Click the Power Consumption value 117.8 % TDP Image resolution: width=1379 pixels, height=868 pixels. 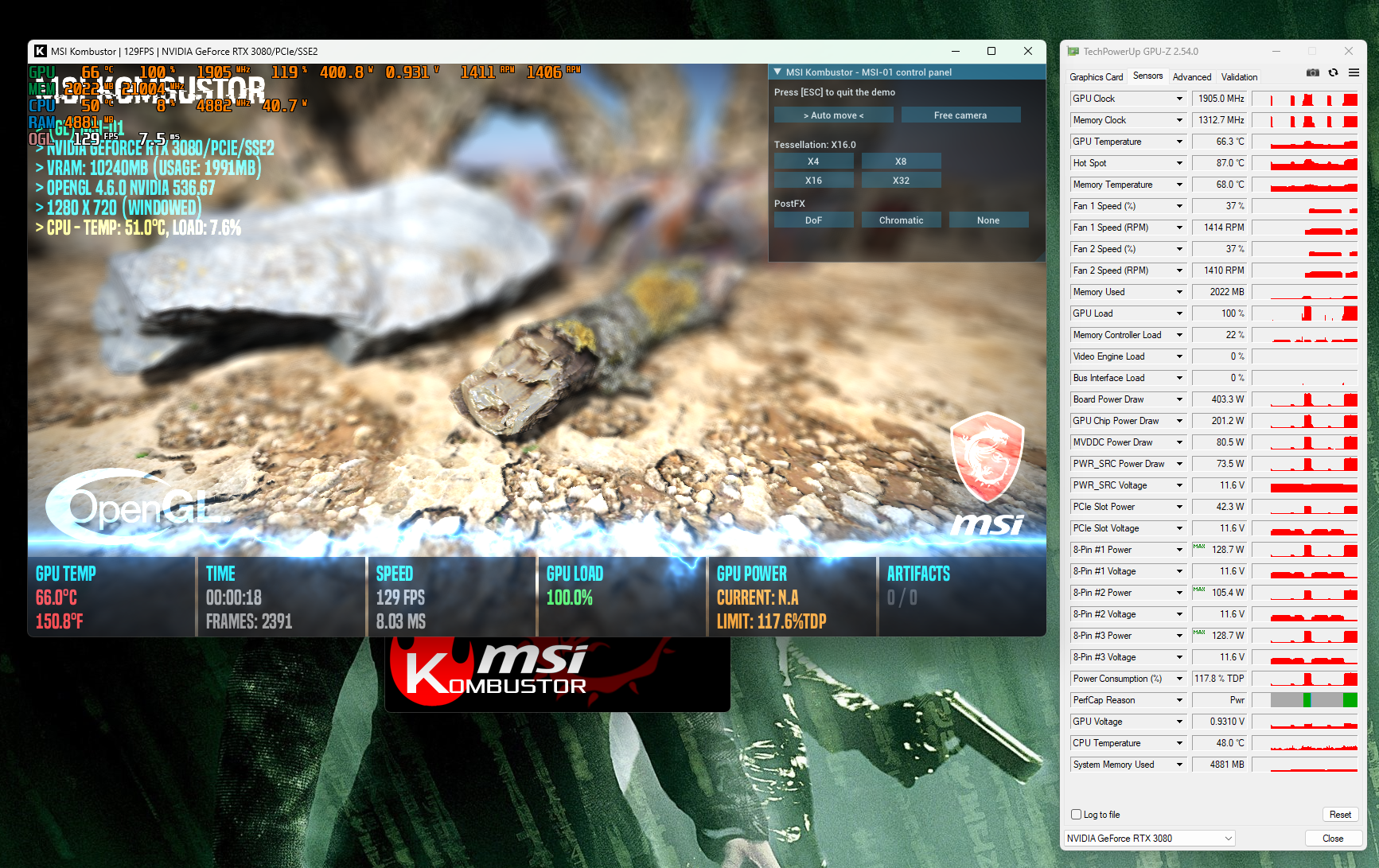coord(1220,679)
